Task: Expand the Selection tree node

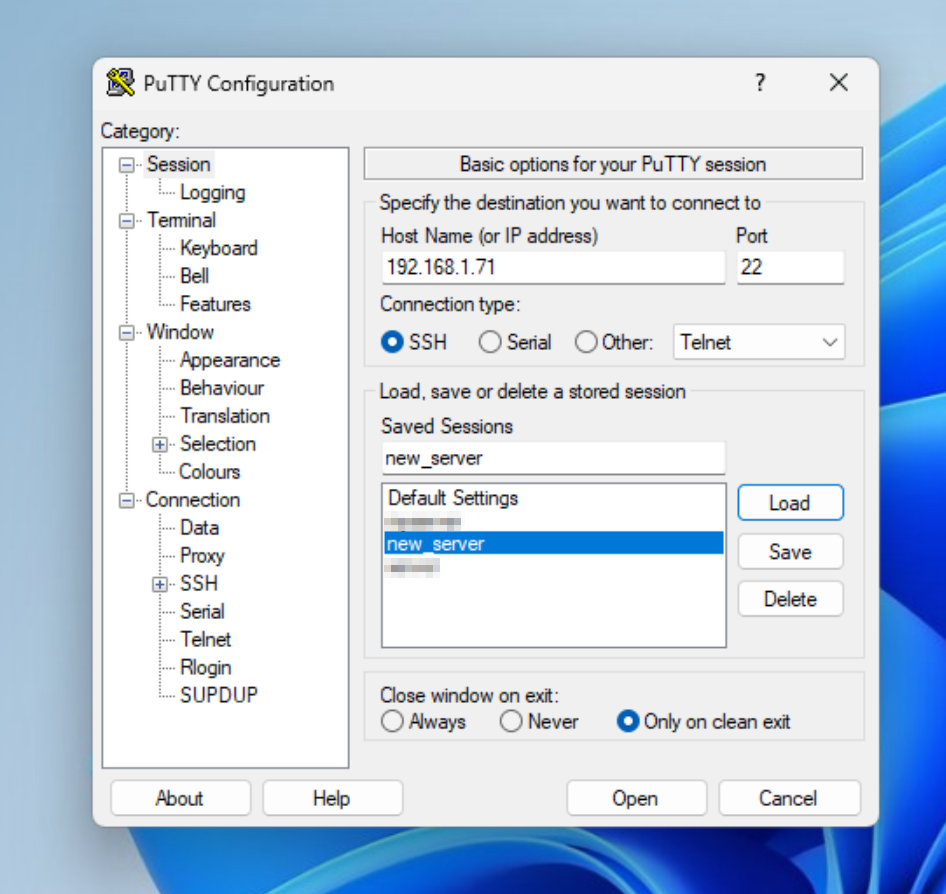Action: [x=160, y=444]
